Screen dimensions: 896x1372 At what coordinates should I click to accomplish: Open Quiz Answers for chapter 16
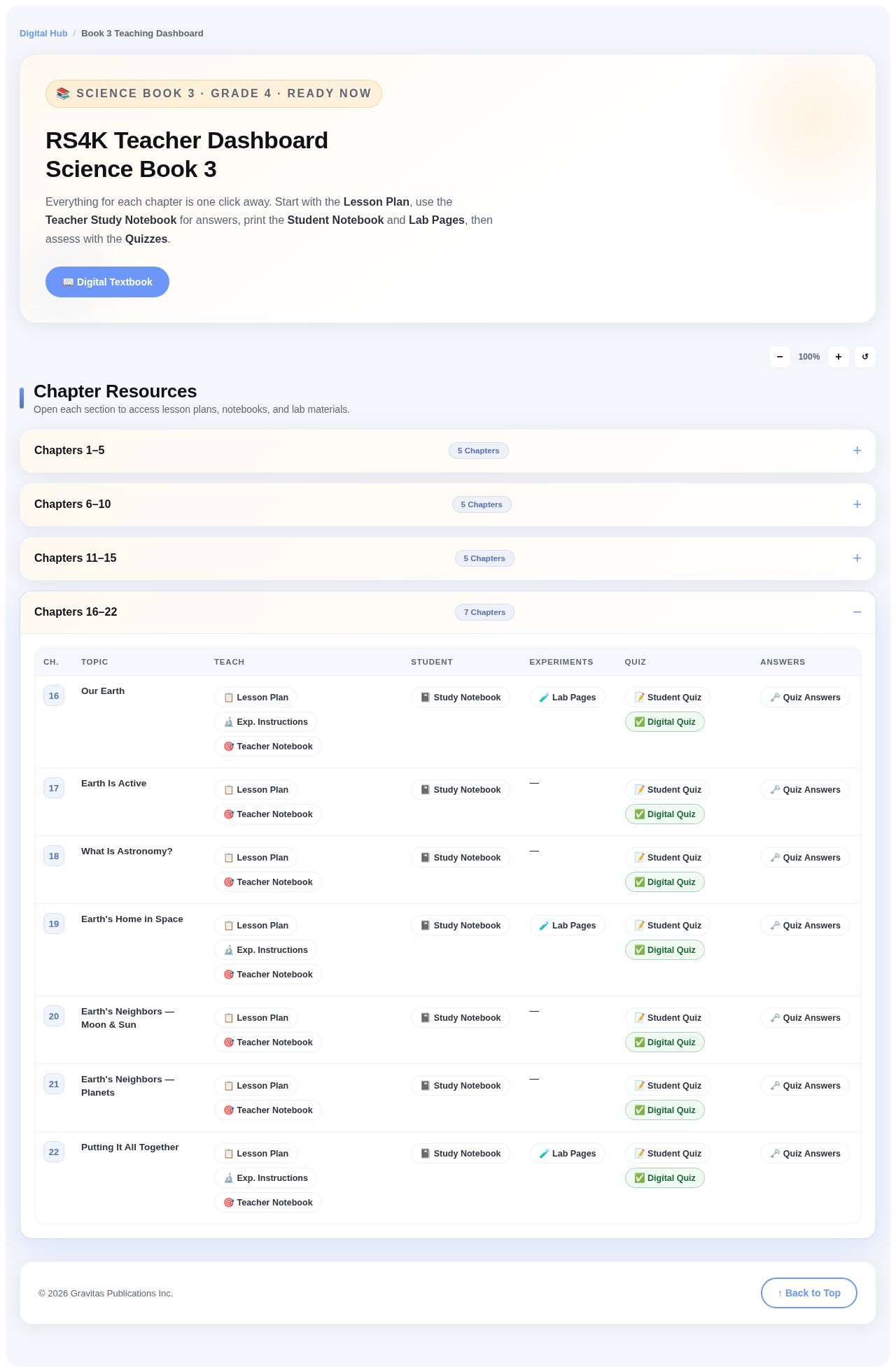coord(805,698)
